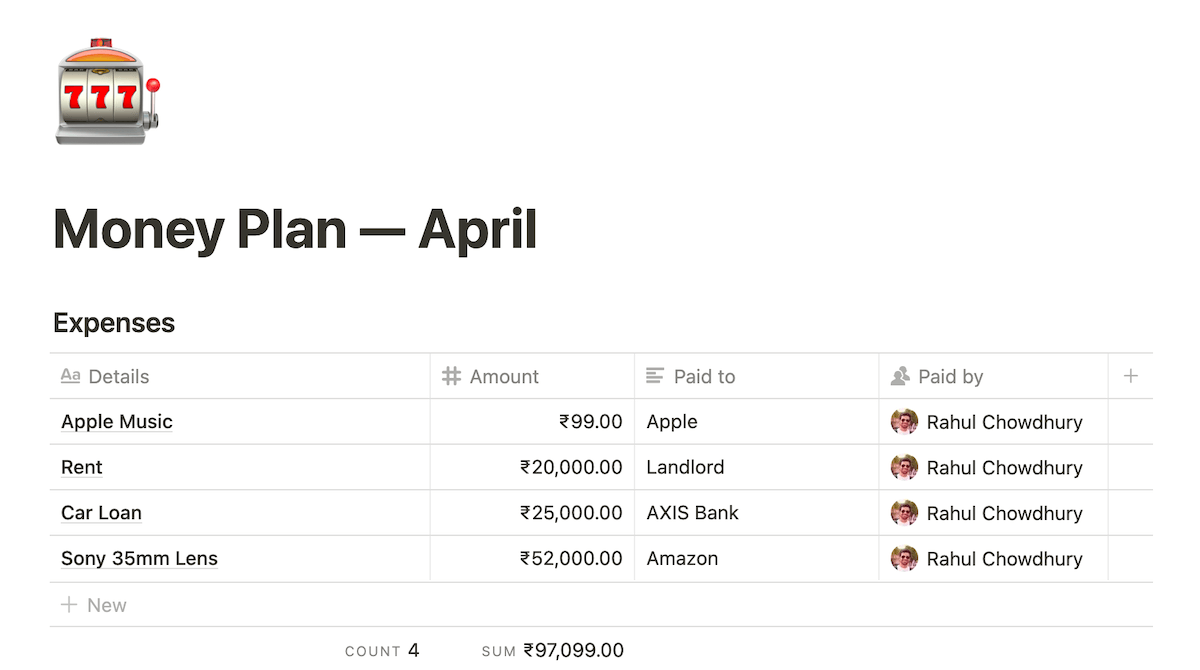Click the text icon beside Paid to header
Image resolution: width=1200 pixels, height=670 pixels.
click(x=656, y=376)
